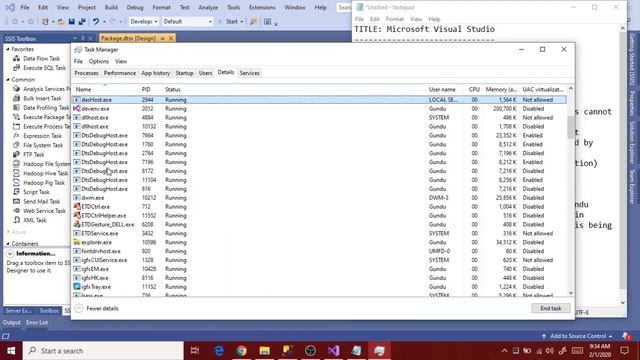
Task: Select the Hadoop Pig Task icon in toolbox
Action: tap(16, 182)
